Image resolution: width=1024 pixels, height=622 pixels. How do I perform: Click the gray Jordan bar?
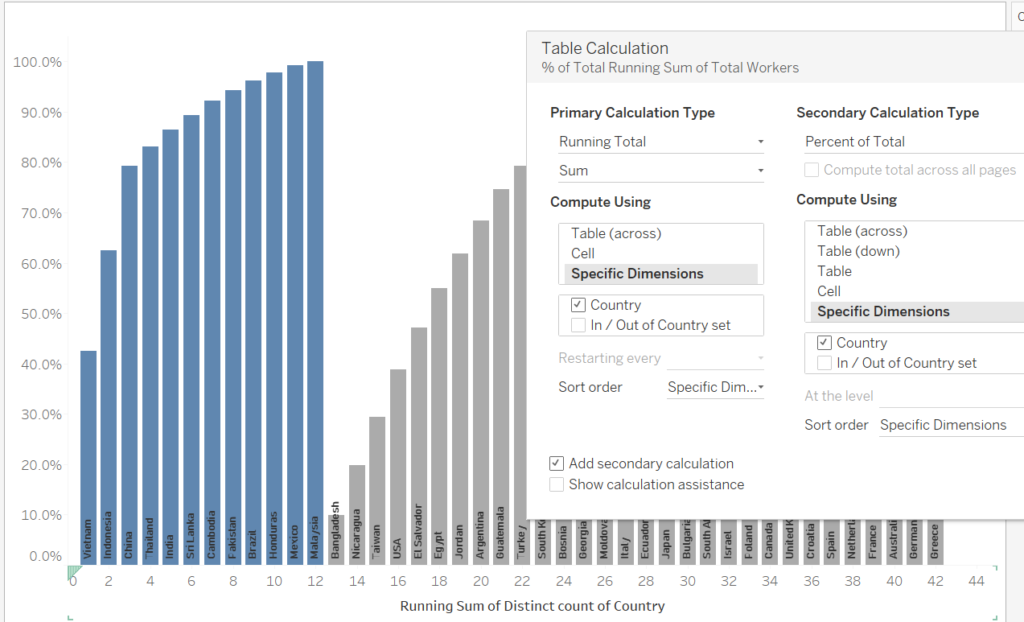click(x=460, y=409)
